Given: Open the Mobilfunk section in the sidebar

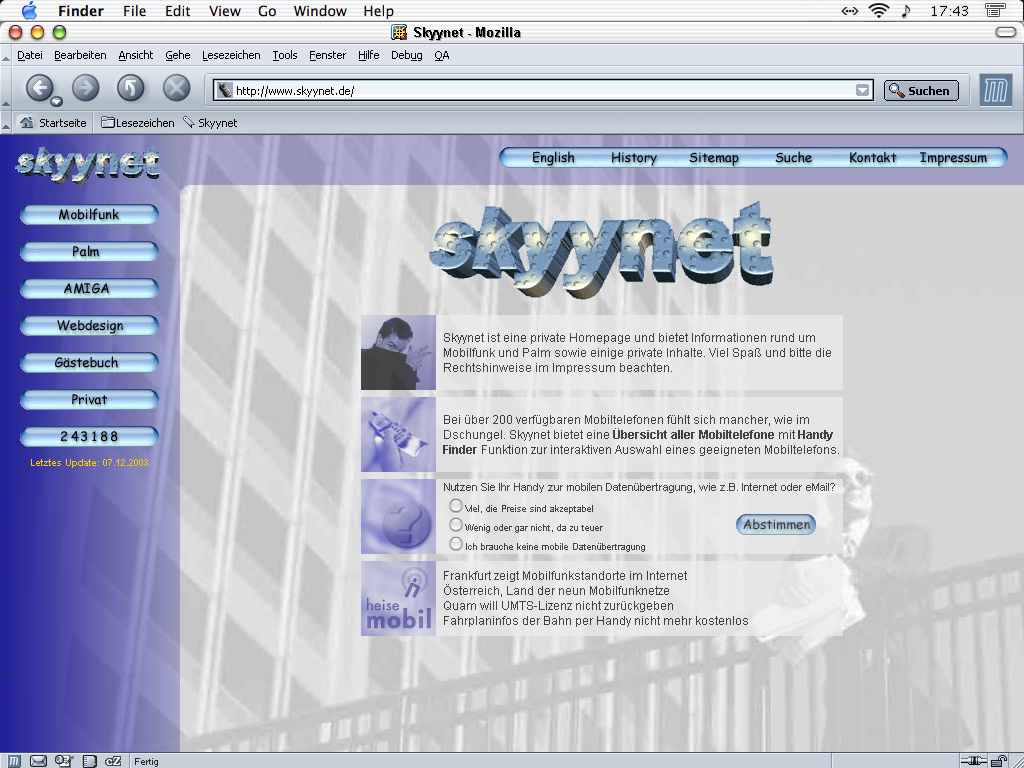Looking at the screenshot, I should click(x=89, y=215).
